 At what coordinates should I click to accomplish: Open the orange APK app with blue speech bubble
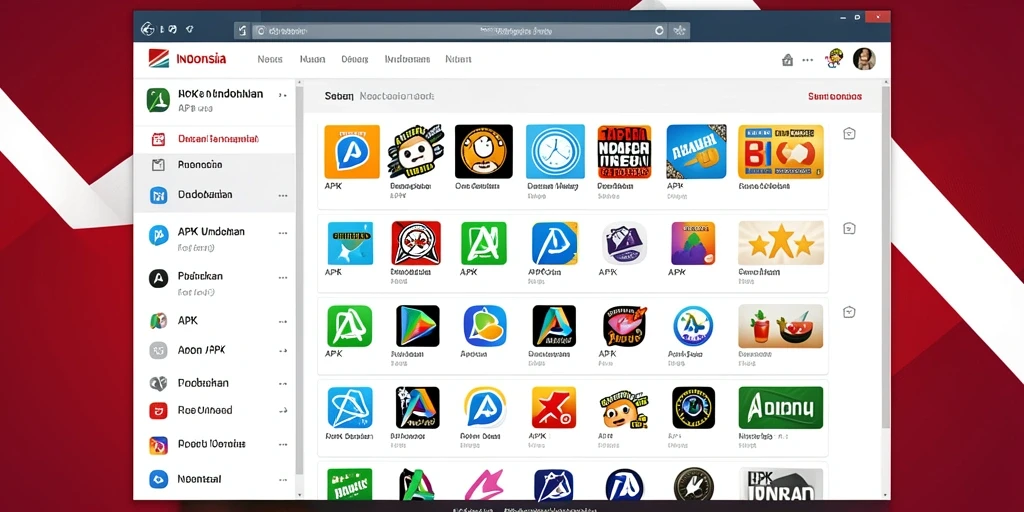click(x=352, y=152)
